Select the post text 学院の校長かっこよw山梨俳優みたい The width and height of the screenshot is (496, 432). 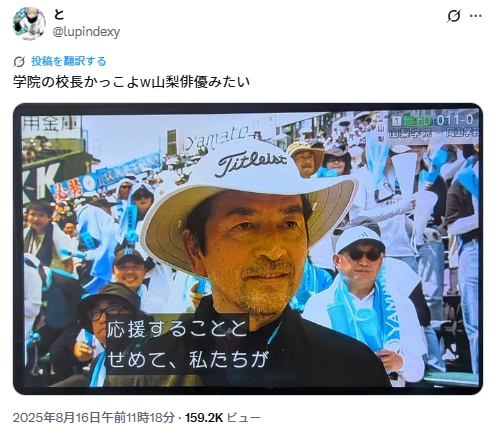coord(131,82)
